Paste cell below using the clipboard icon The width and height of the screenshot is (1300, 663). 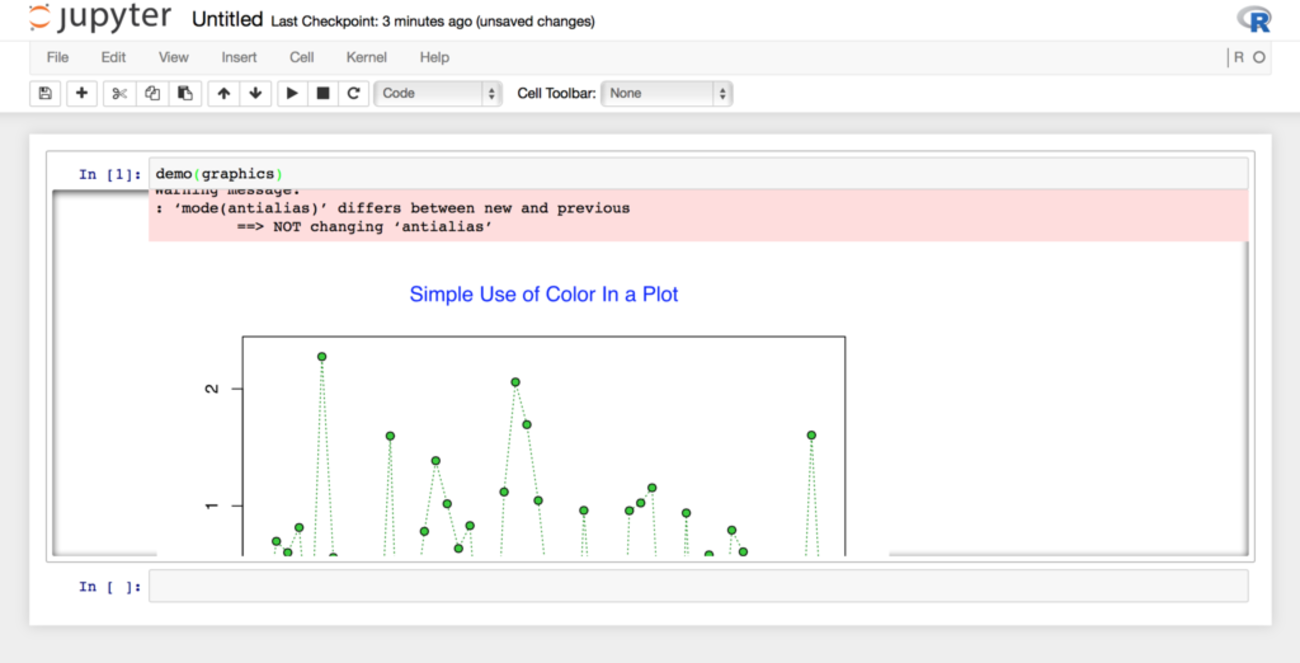coord(185,93)
